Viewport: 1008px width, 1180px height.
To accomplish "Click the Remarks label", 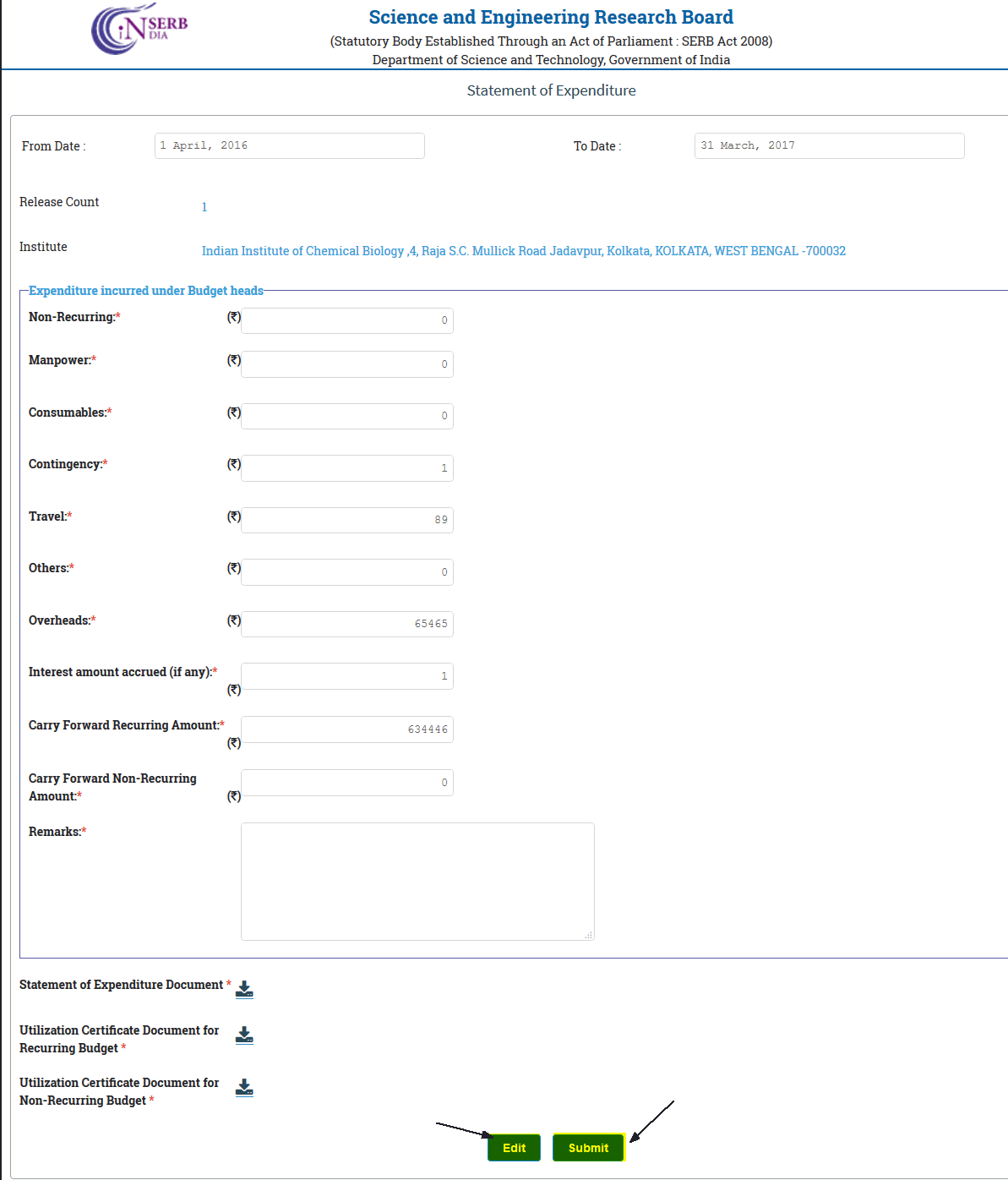I will (57, 832).
